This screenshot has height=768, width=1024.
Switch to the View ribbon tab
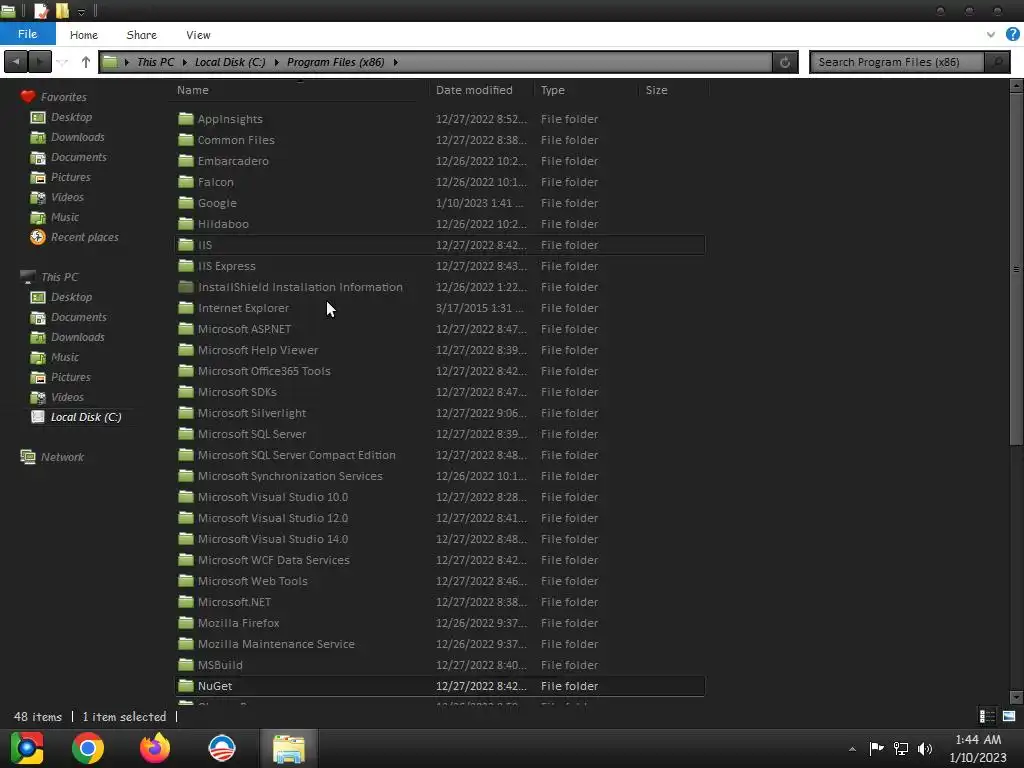coord(198,35)
